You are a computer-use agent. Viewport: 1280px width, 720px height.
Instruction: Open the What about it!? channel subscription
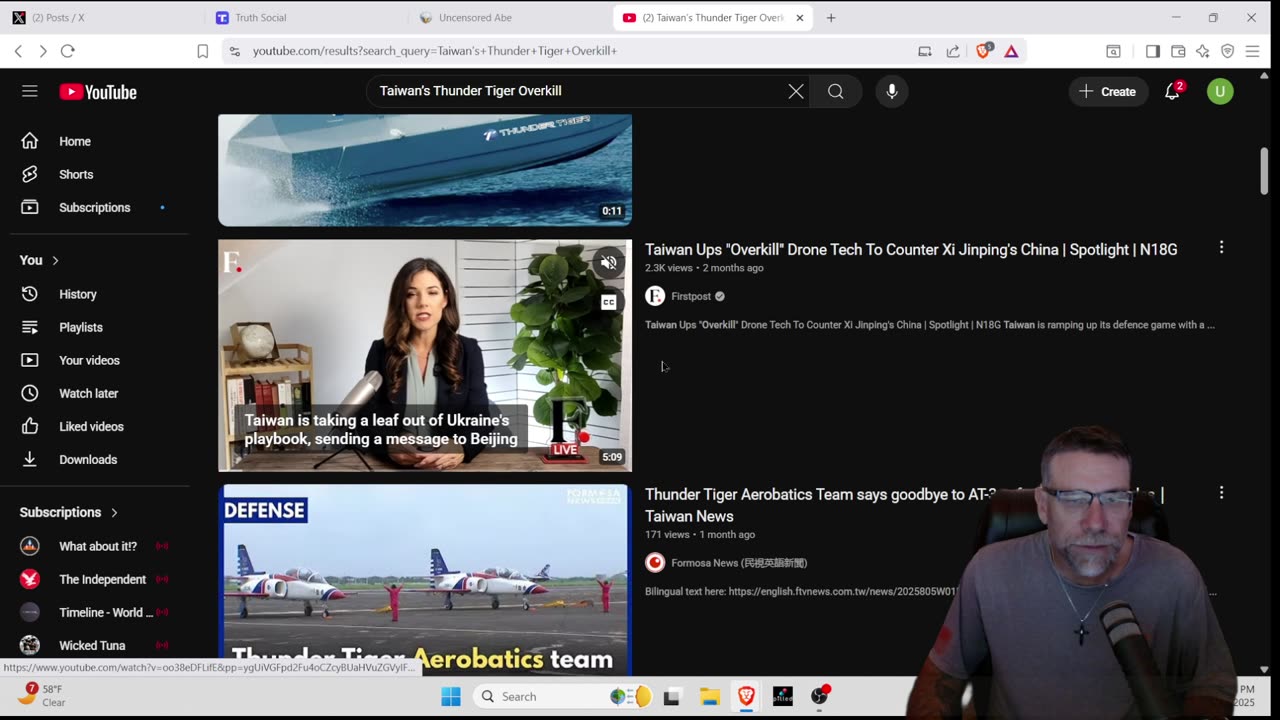point(99,546)
